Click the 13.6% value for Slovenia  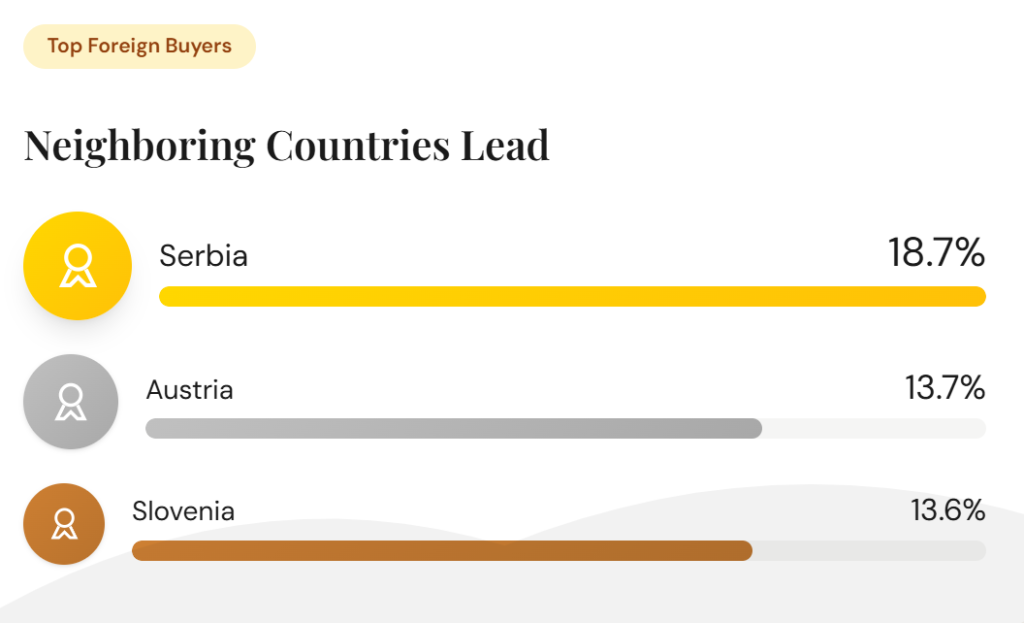coord(947,511)
